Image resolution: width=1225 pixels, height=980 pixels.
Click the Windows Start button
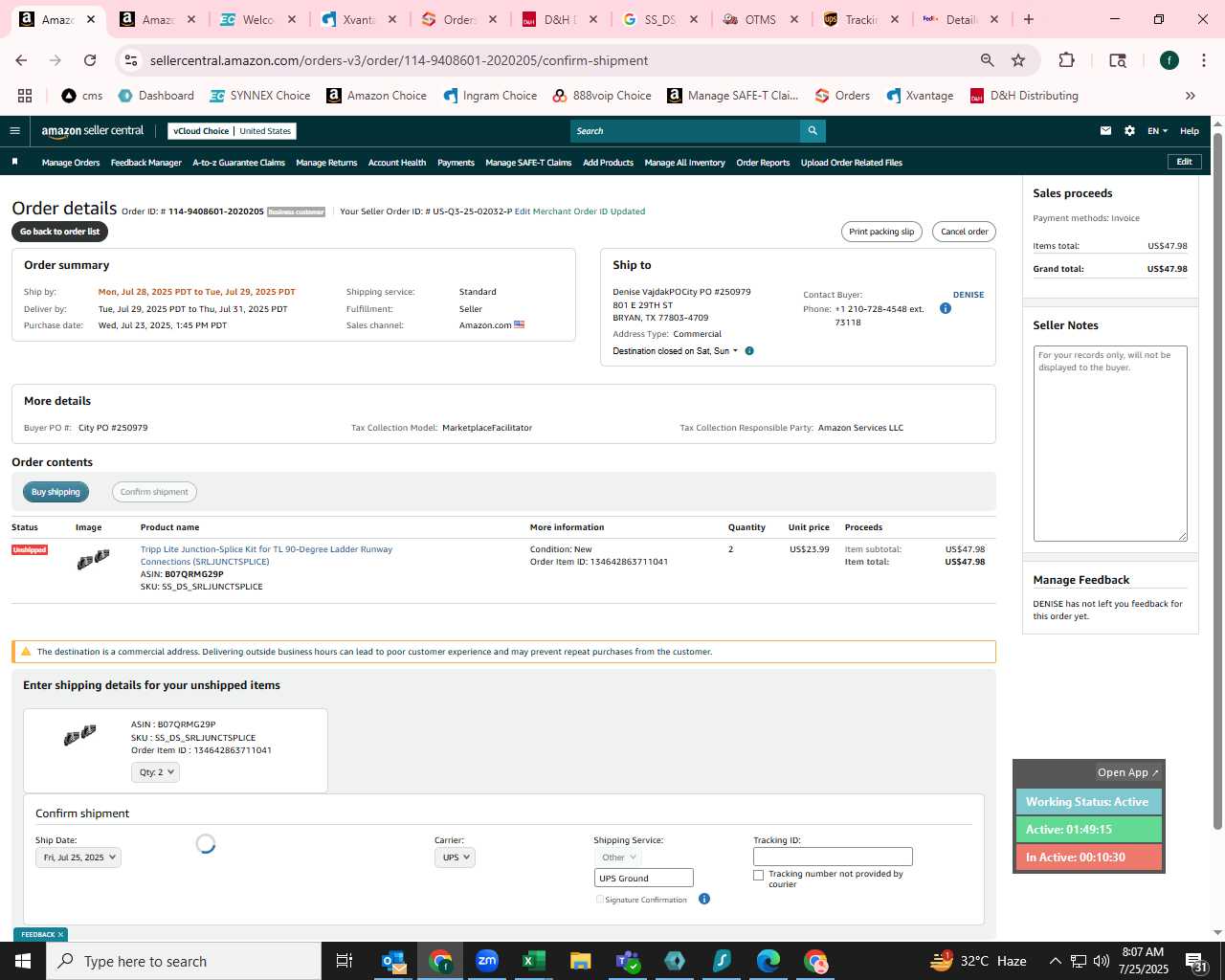pyautogui.click(x=23, y=961)
